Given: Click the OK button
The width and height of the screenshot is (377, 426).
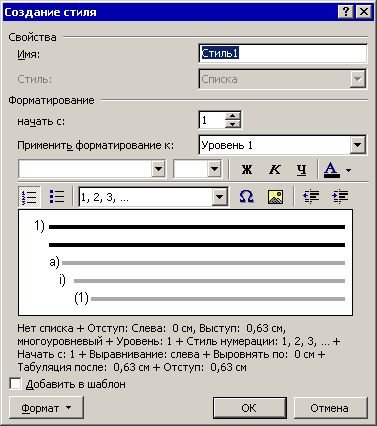Looking at the screenshot, I should click(250, 408).
